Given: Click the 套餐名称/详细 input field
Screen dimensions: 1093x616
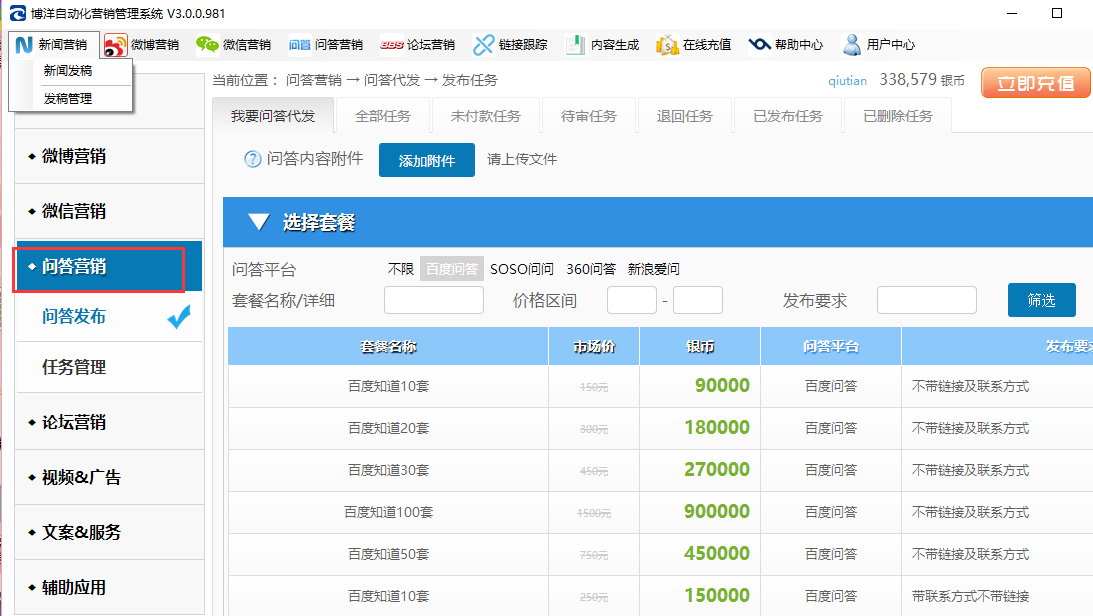Looking at the screenshot, I should 433,300.
